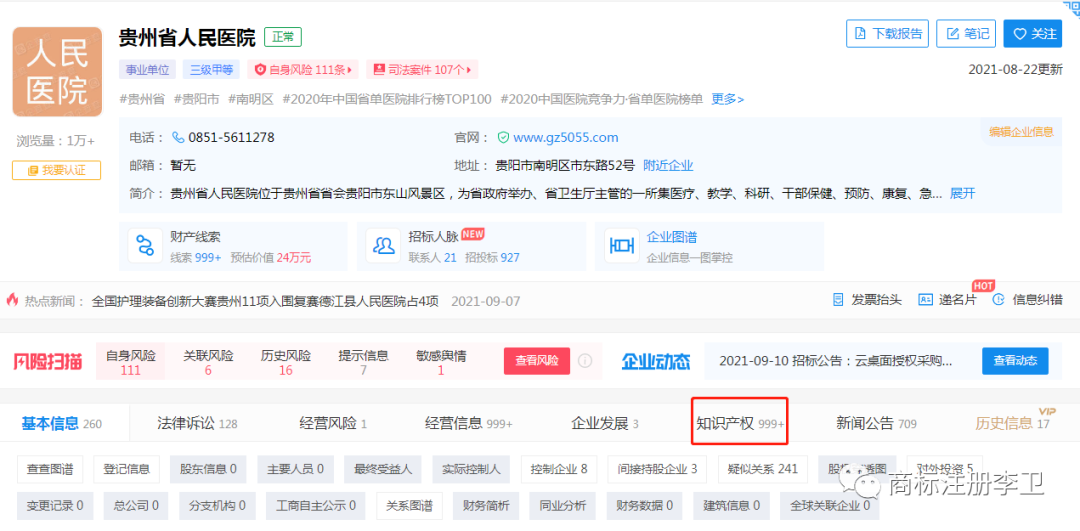
Task: Open the 2021-09-10 招标公告 dynamic entry
Action: (x=835, y=360)
